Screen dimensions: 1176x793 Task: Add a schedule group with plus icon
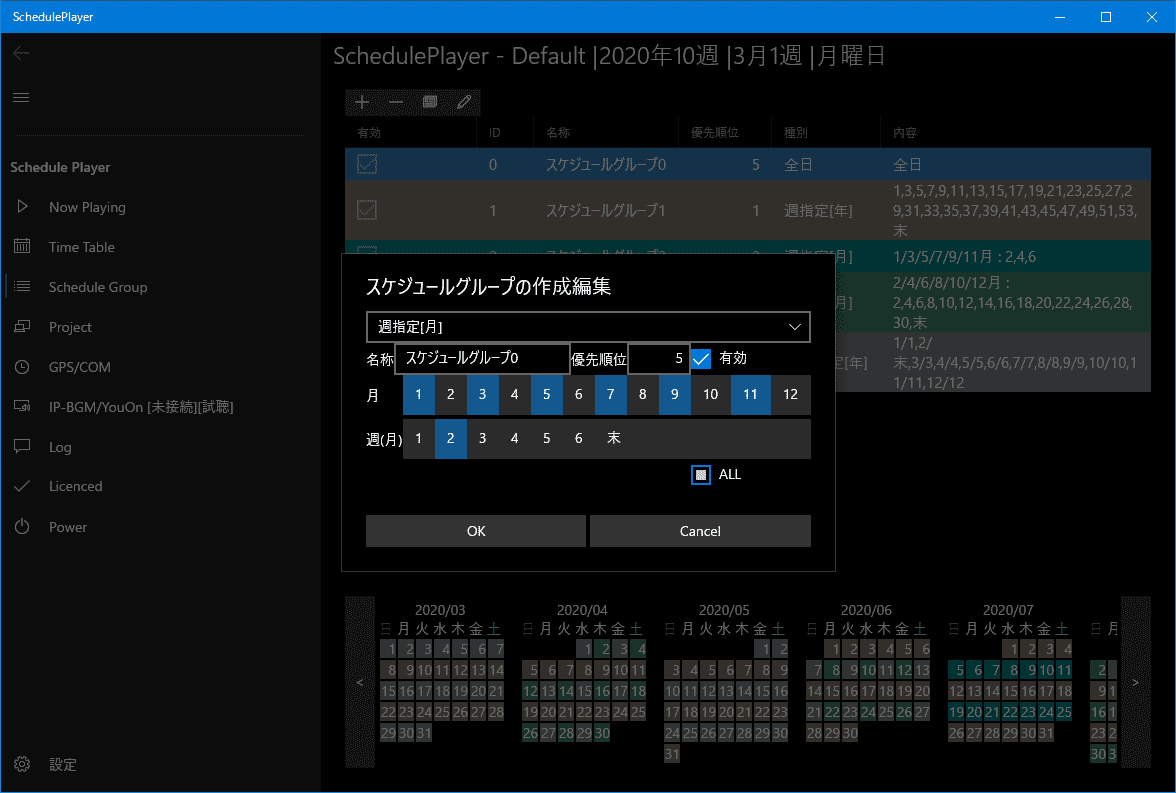pyautogui.click(x=362, y=102)
